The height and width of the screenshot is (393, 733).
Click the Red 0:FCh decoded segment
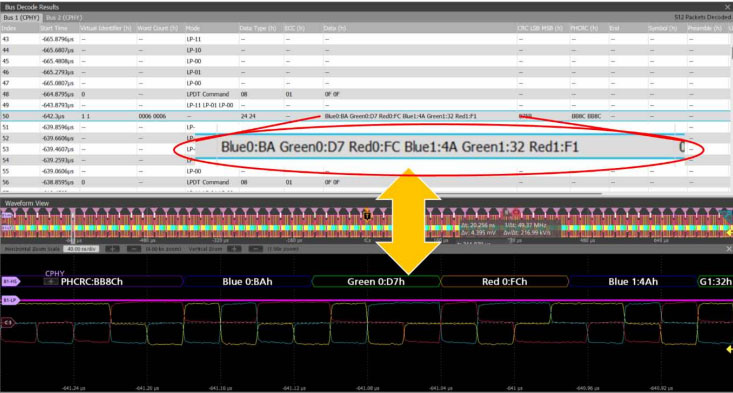click(504, 281)
